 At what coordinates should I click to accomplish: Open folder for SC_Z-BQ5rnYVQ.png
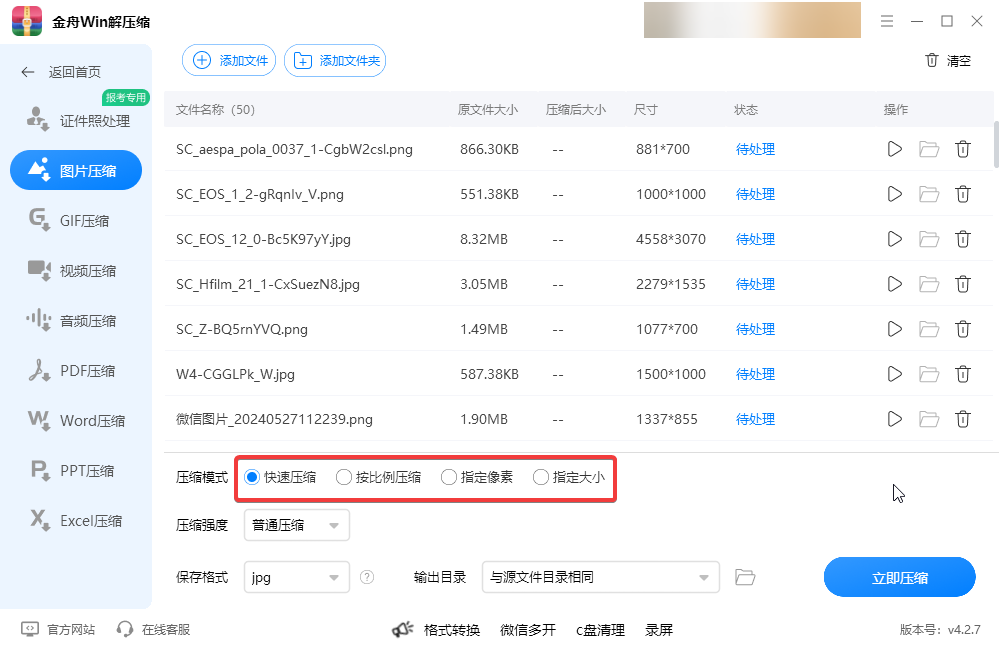929,329
